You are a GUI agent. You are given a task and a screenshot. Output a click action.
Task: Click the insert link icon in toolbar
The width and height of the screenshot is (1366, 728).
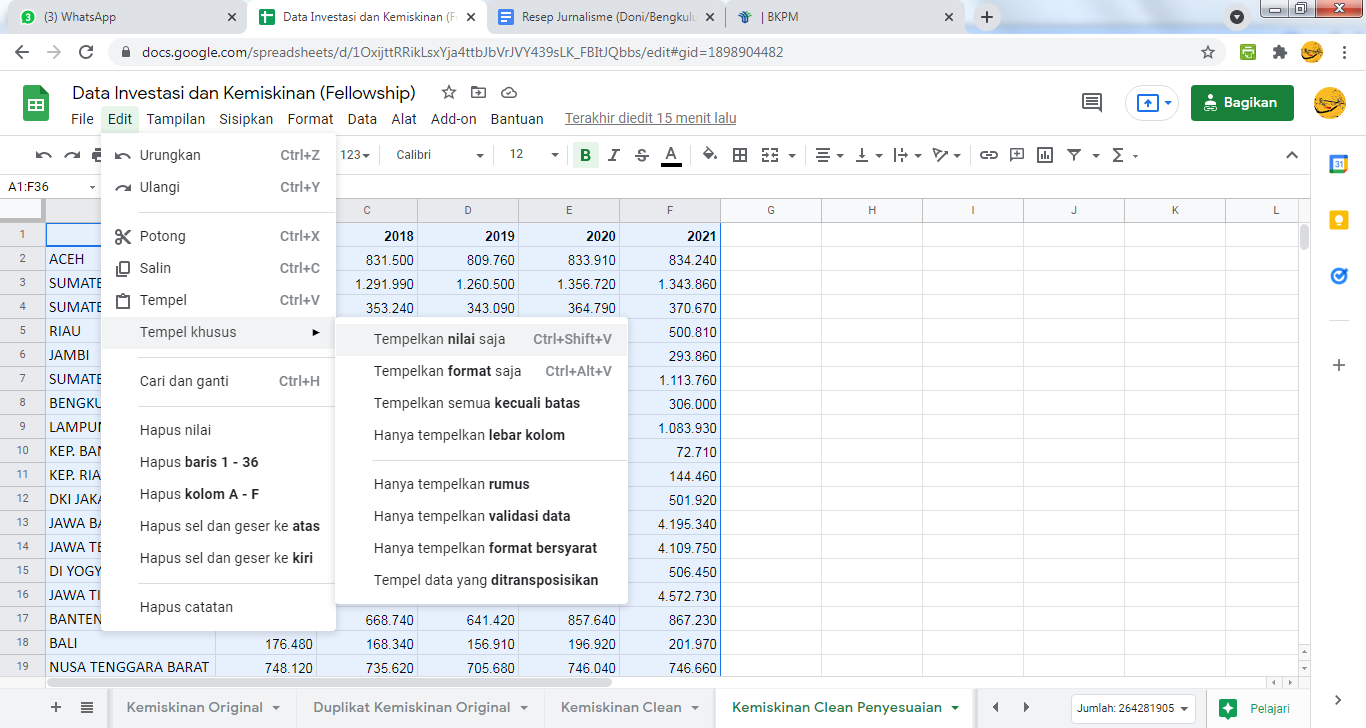[x=988, y=155]
